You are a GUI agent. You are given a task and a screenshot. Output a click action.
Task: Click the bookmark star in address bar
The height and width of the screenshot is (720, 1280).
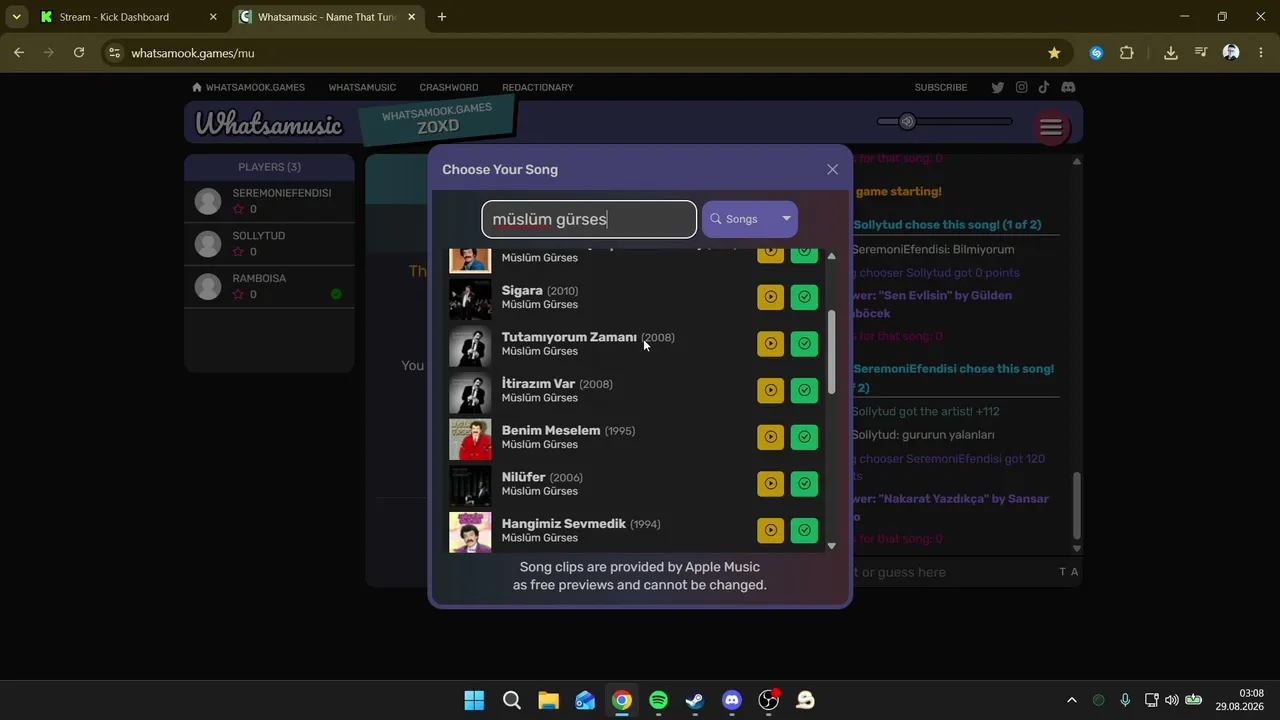tap(1054, 53)
